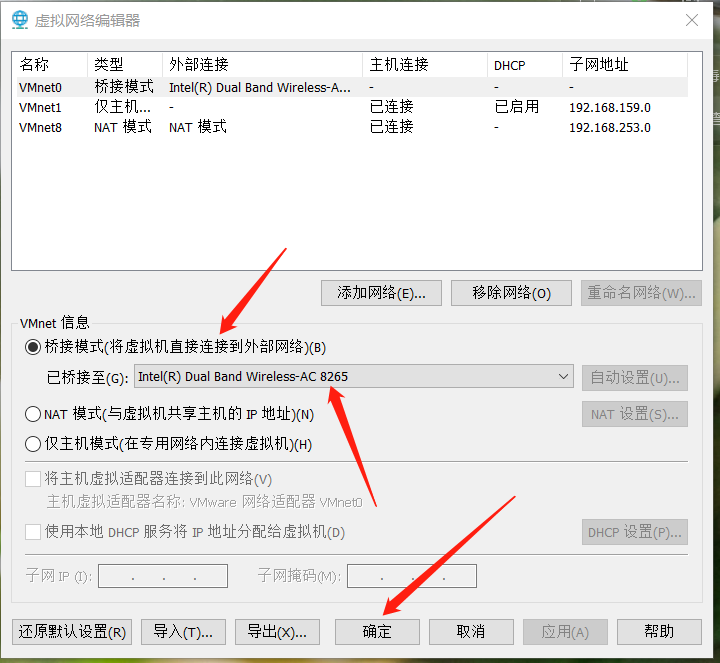Select the VMnet8 row

click(352, 127)
